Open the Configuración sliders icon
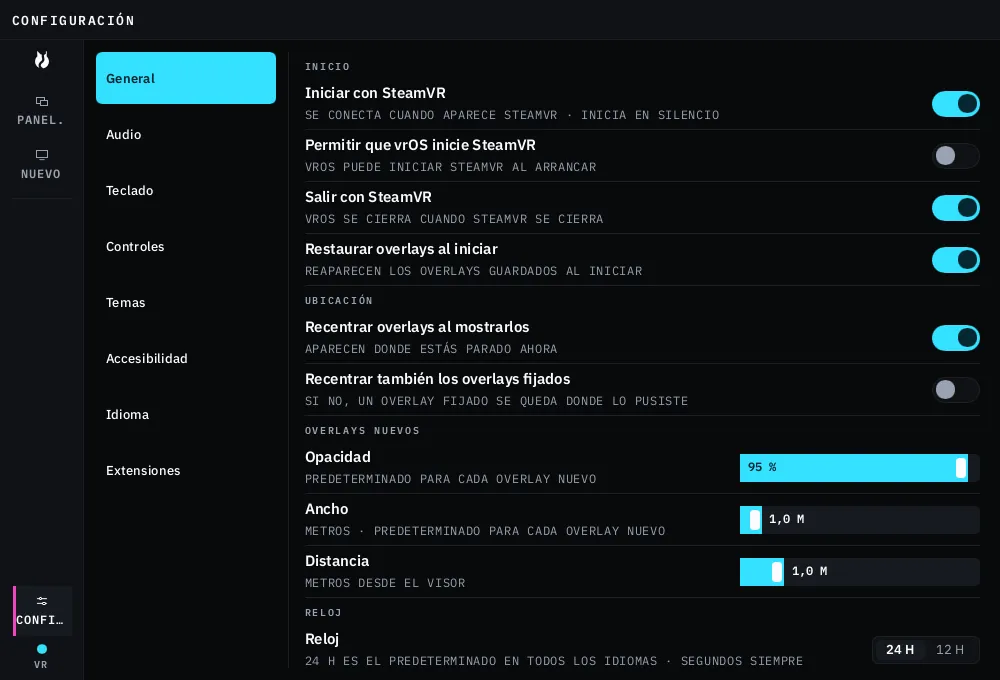Viewport: 1000px width, 680px height. pyautogui.click(x=41, y=601)
